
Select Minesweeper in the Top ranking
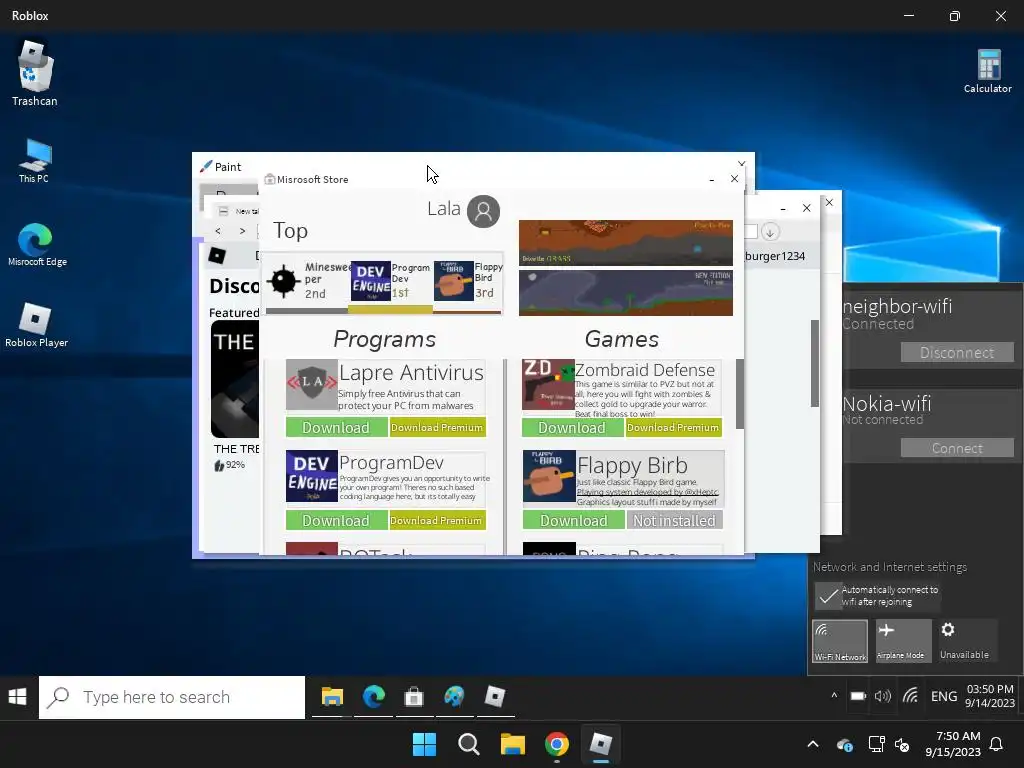[x=307, y=281]
